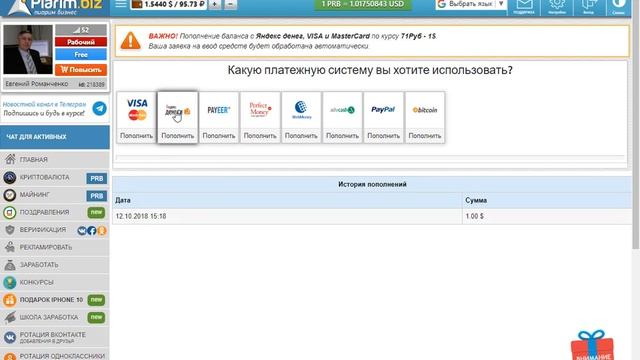Open МАЙНИНГ in the sidebar
The width and height of the screenshot is (640, 360).
[x=55, y=195]
